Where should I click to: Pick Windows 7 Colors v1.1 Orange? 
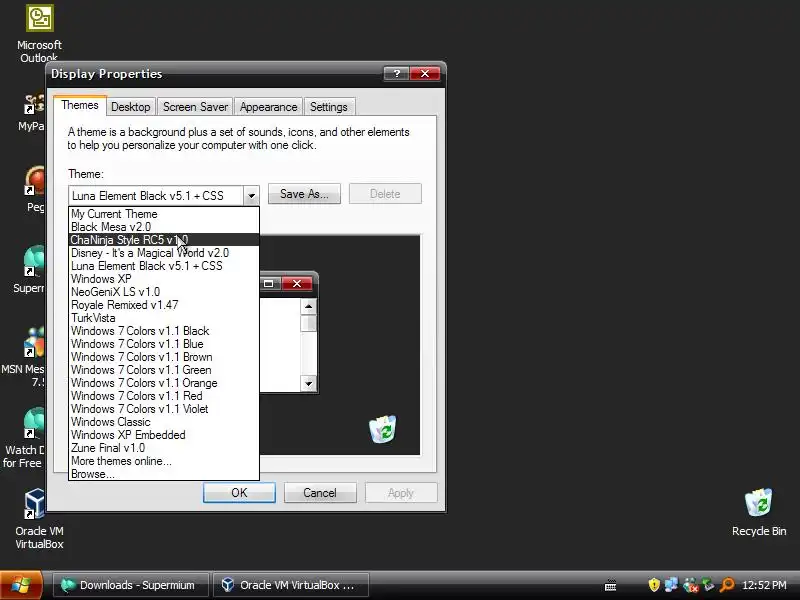[x=164, y=383]
